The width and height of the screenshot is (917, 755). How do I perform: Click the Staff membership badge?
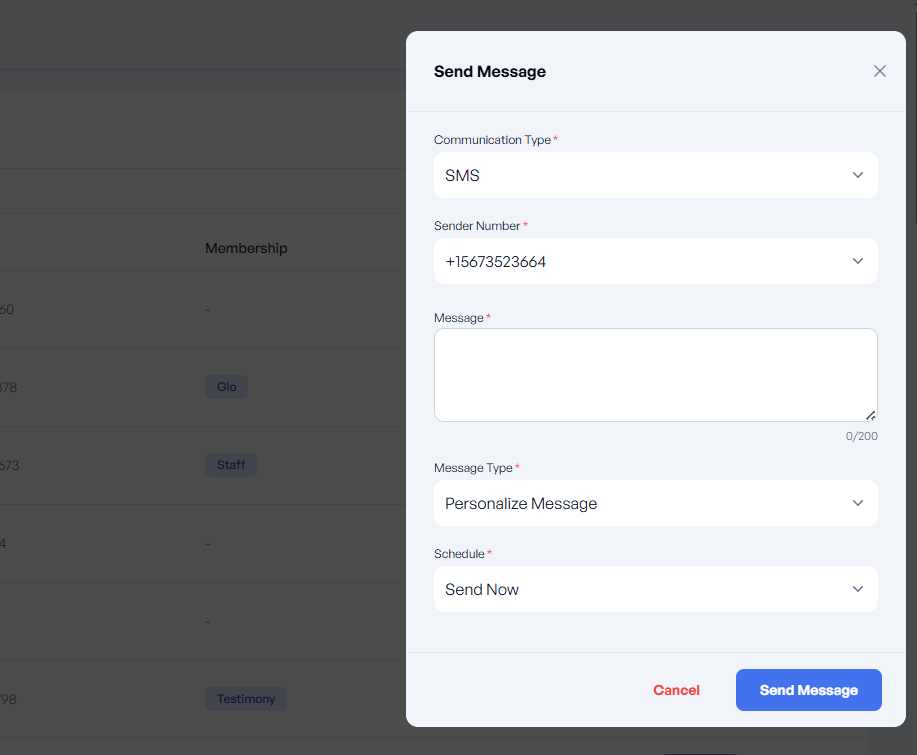(x=231, y=465)
